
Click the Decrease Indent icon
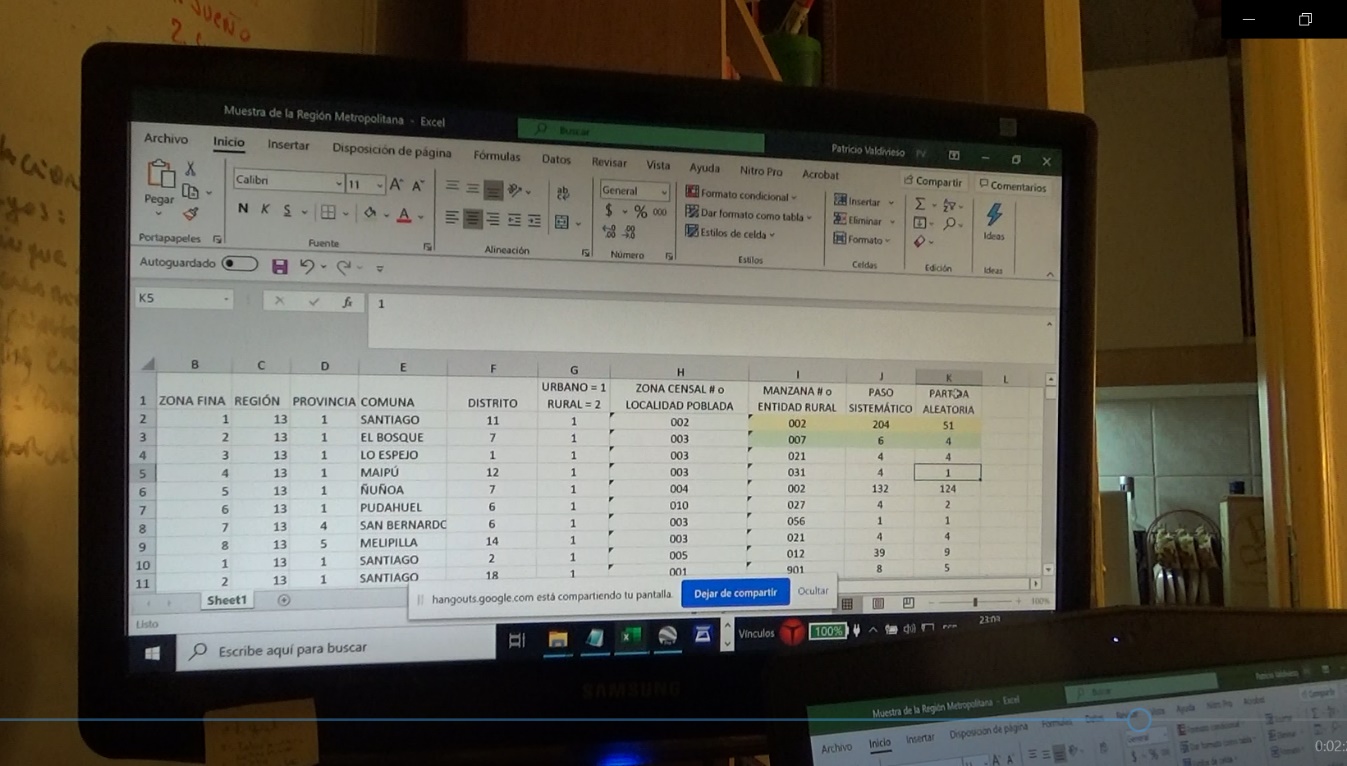(514, 220)
